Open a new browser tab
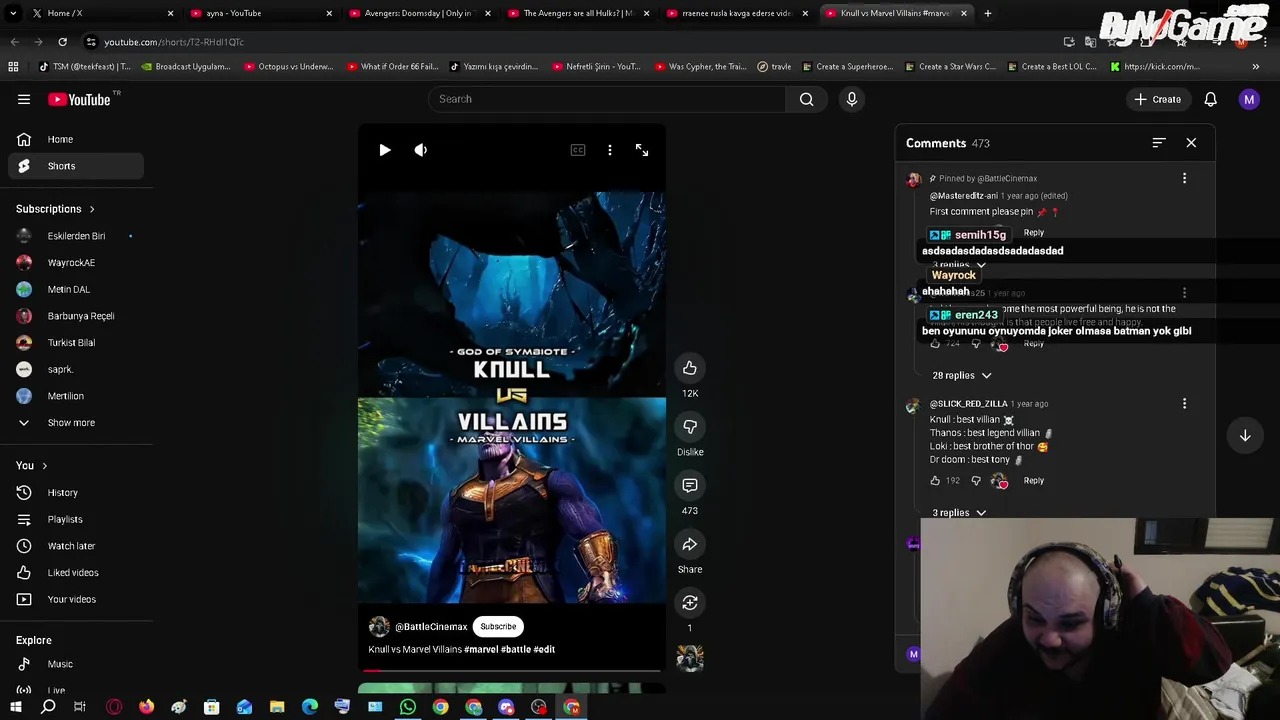This screenshot has height=720, width=1280. pyautogui.click(x=988, y=13)
